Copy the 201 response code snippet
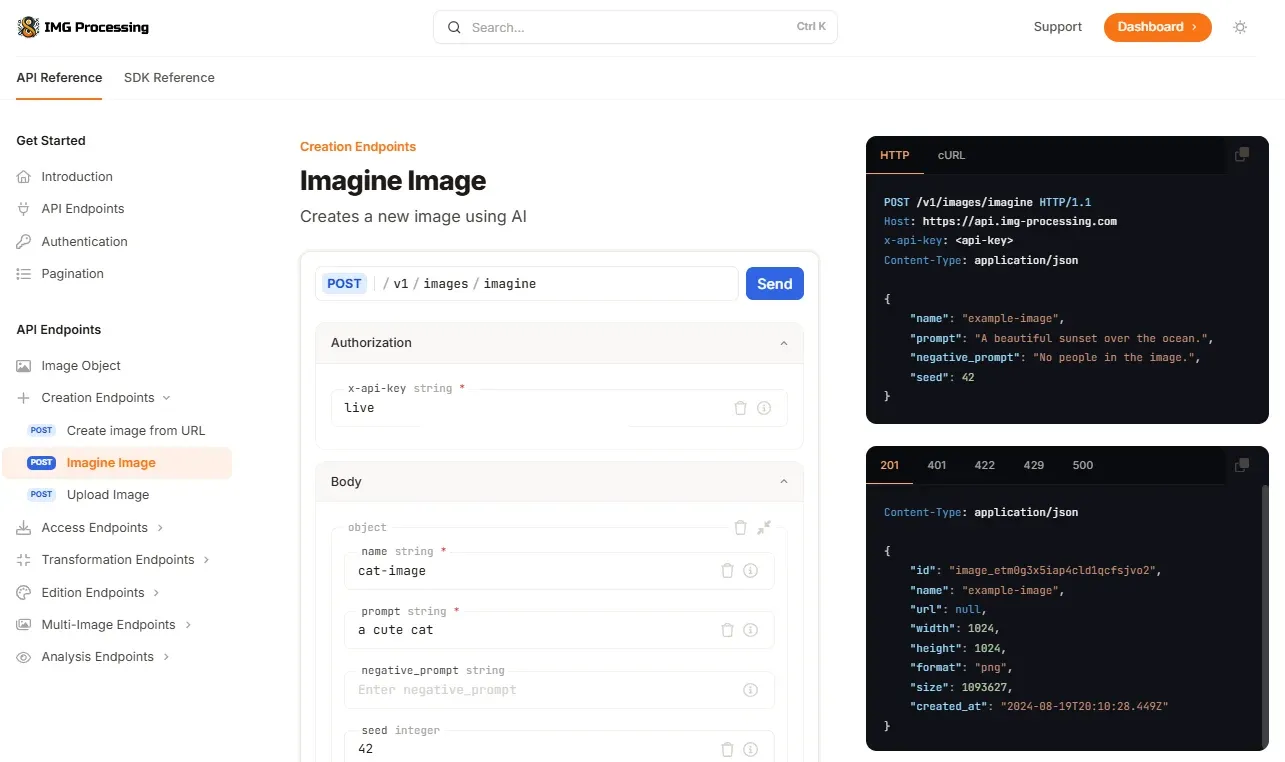1285x762 pixels. point(1242,465)
